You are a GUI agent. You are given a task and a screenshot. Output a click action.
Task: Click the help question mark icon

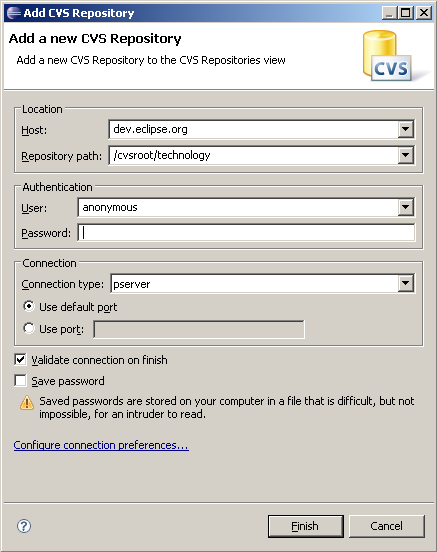[x=24, y=526]
